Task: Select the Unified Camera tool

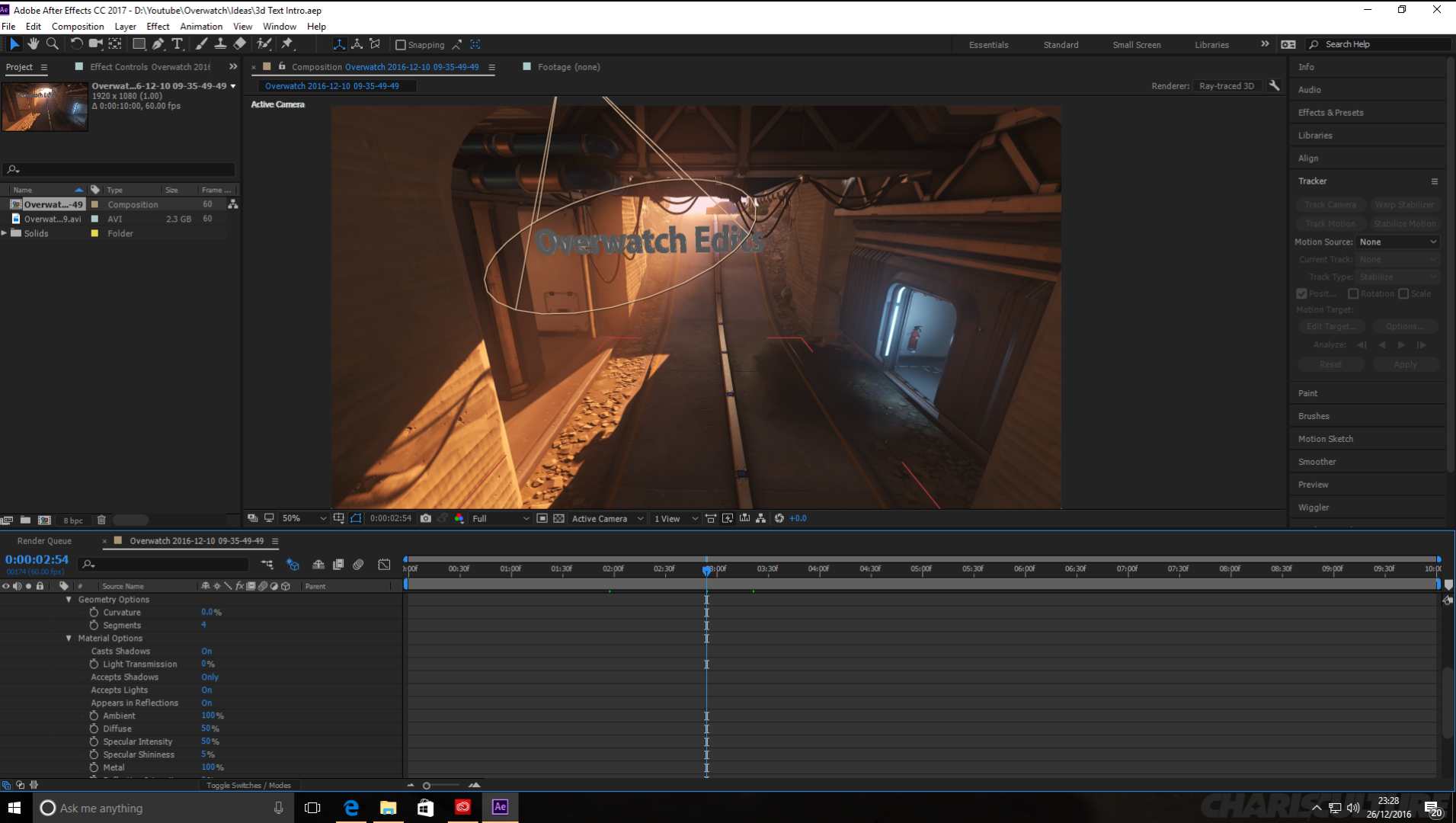Action: pos(96,44)
